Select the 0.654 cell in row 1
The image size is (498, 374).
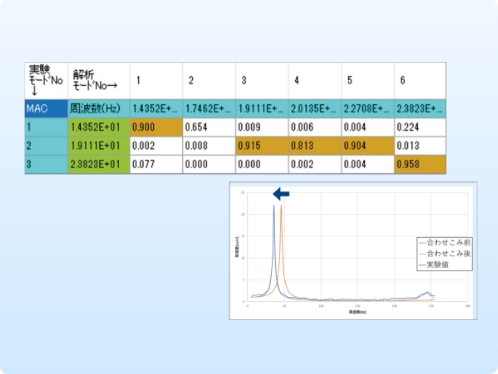[x=209, y=127]
